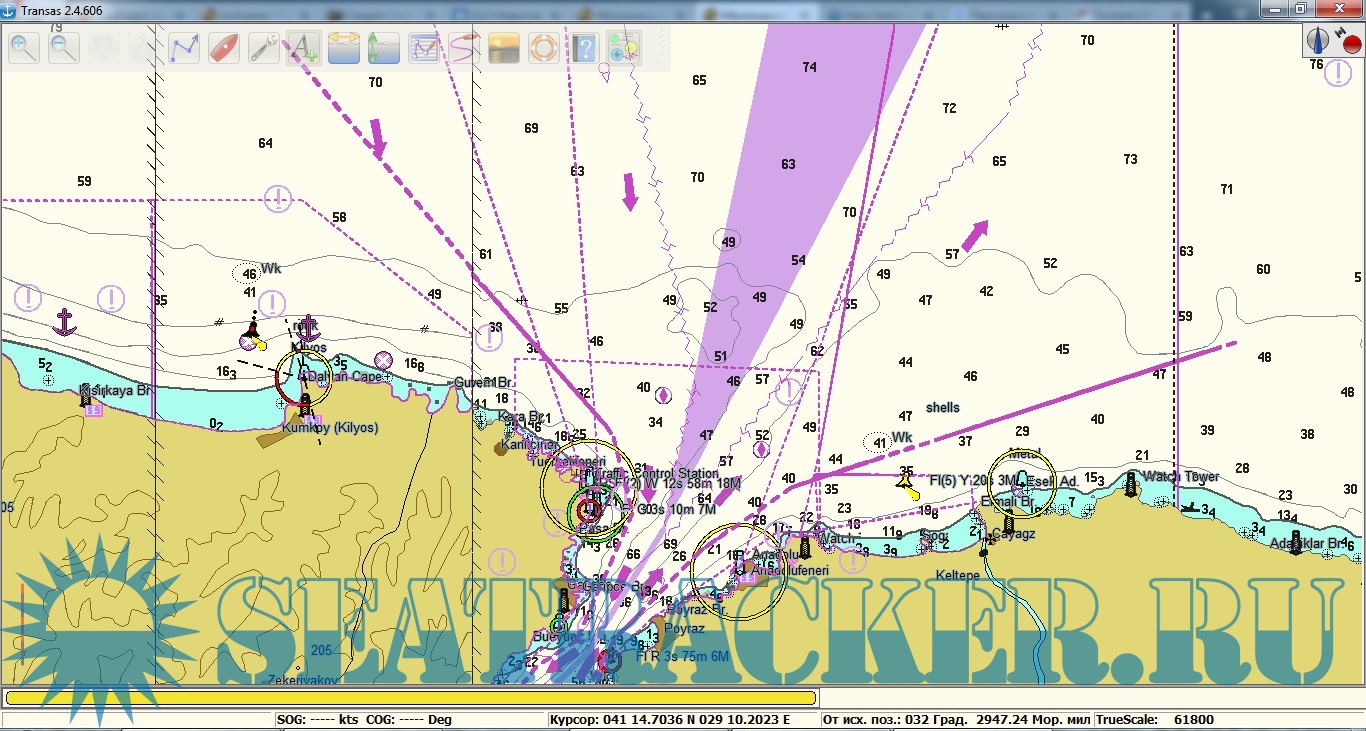Image resolution: width=1366 pixels, height=731 pixels.
Task: Open settings with the wrench icon
Action: pos(263,48)
